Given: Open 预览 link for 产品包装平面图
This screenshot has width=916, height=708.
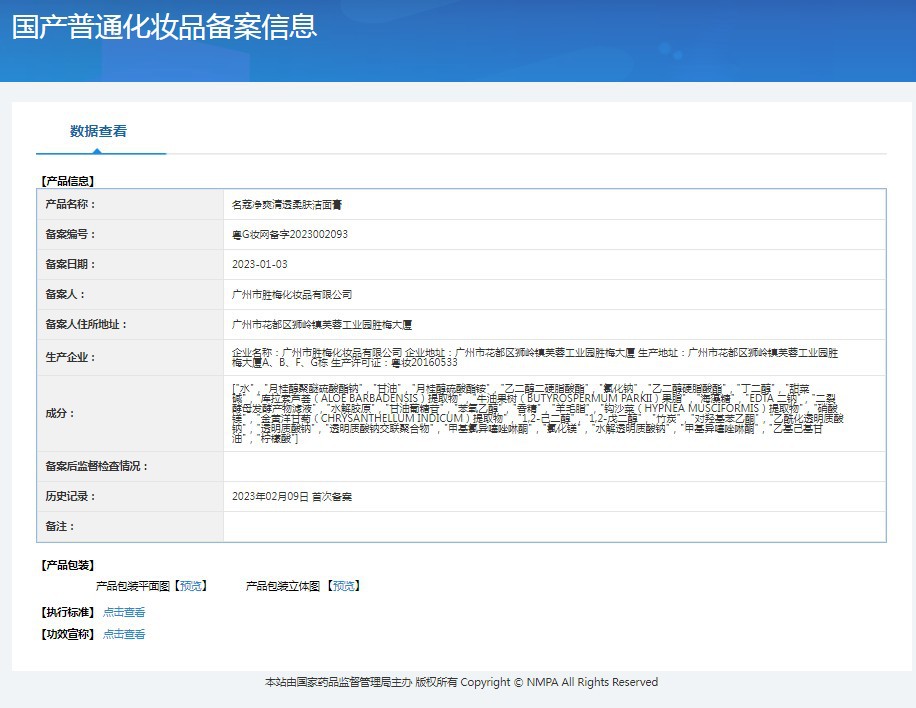Looking at the screenshot, I should [x=190, y=586].
